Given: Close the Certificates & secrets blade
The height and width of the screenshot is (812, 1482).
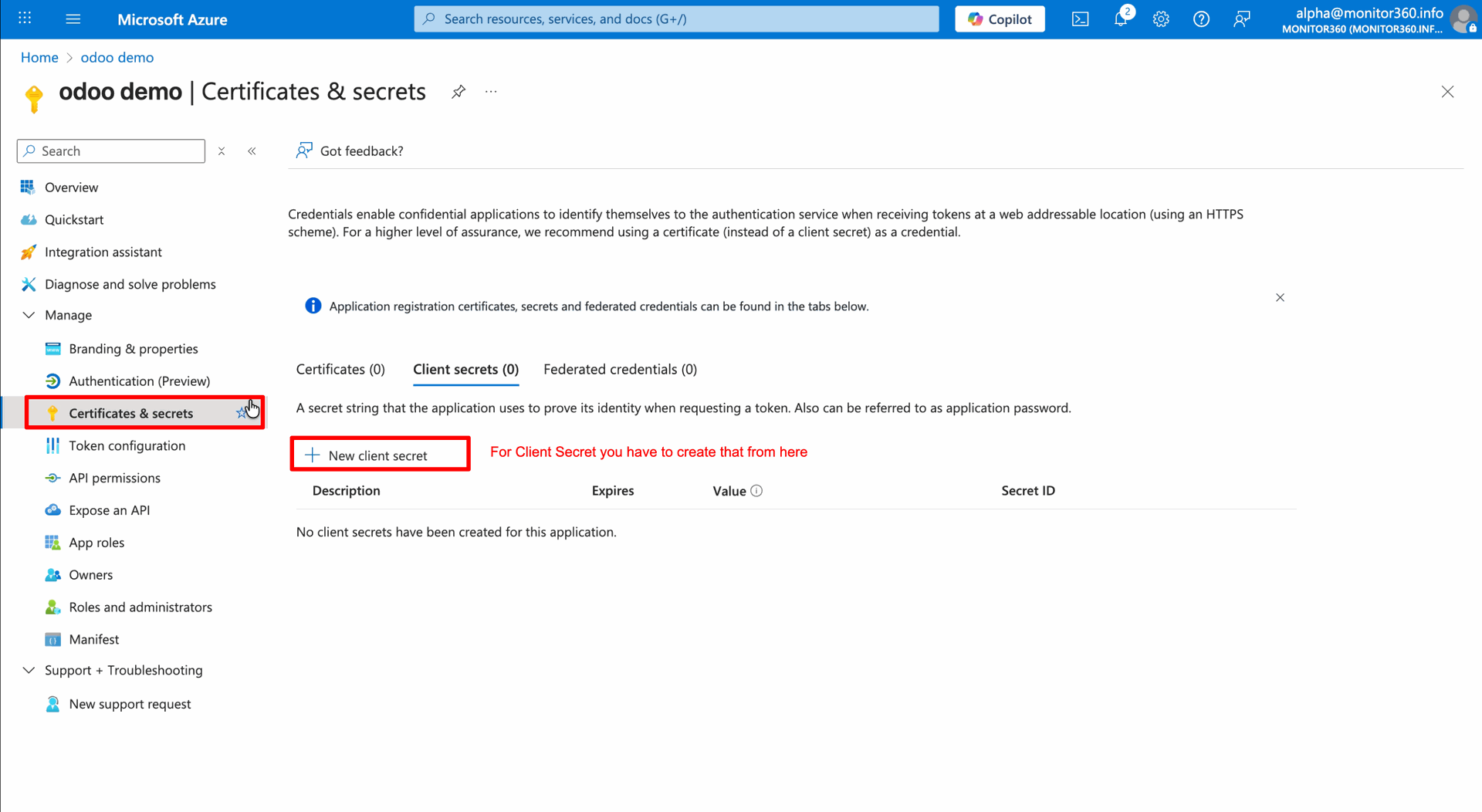Looking at the screenshot, I should coord(1447,92).
